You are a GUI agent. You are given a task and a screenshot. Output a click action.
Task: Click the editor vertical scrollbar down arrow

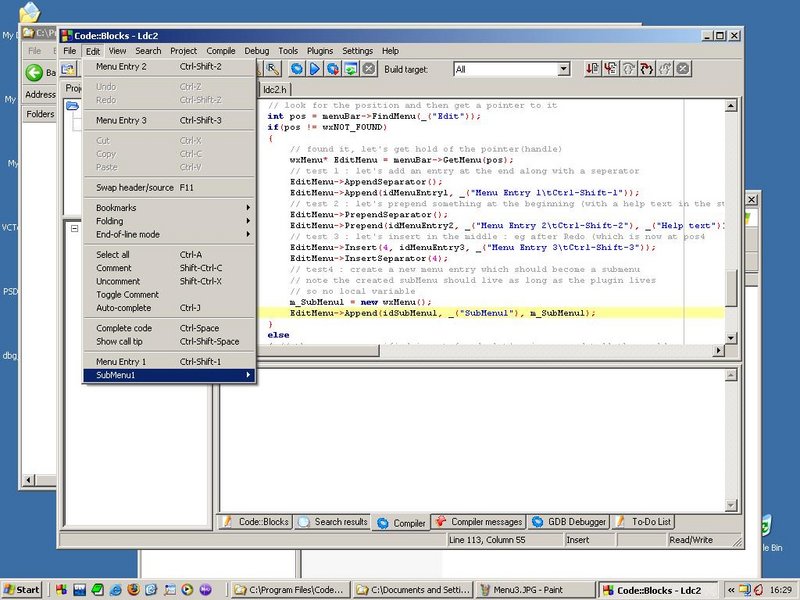731,338
